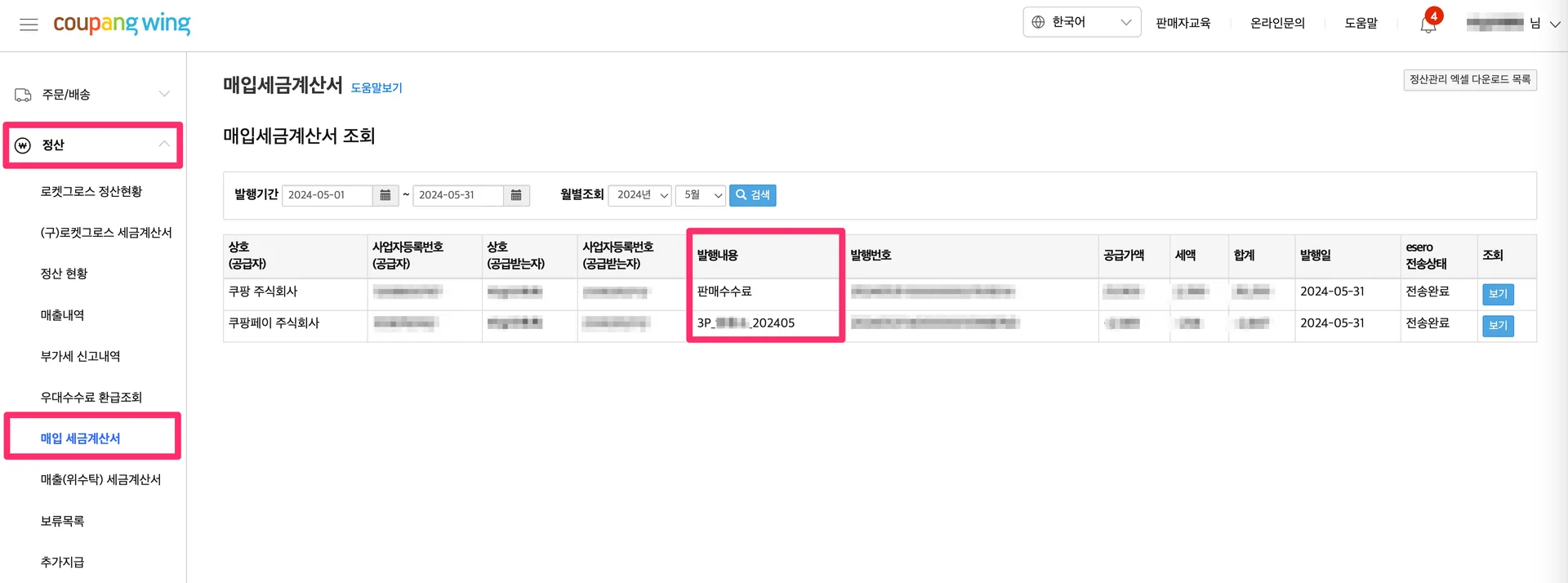This screenshot has height=583, width=1568.
Task: Click 정산관리 엑셀 다운로드 목록 button
Action: click(1470, 79)
